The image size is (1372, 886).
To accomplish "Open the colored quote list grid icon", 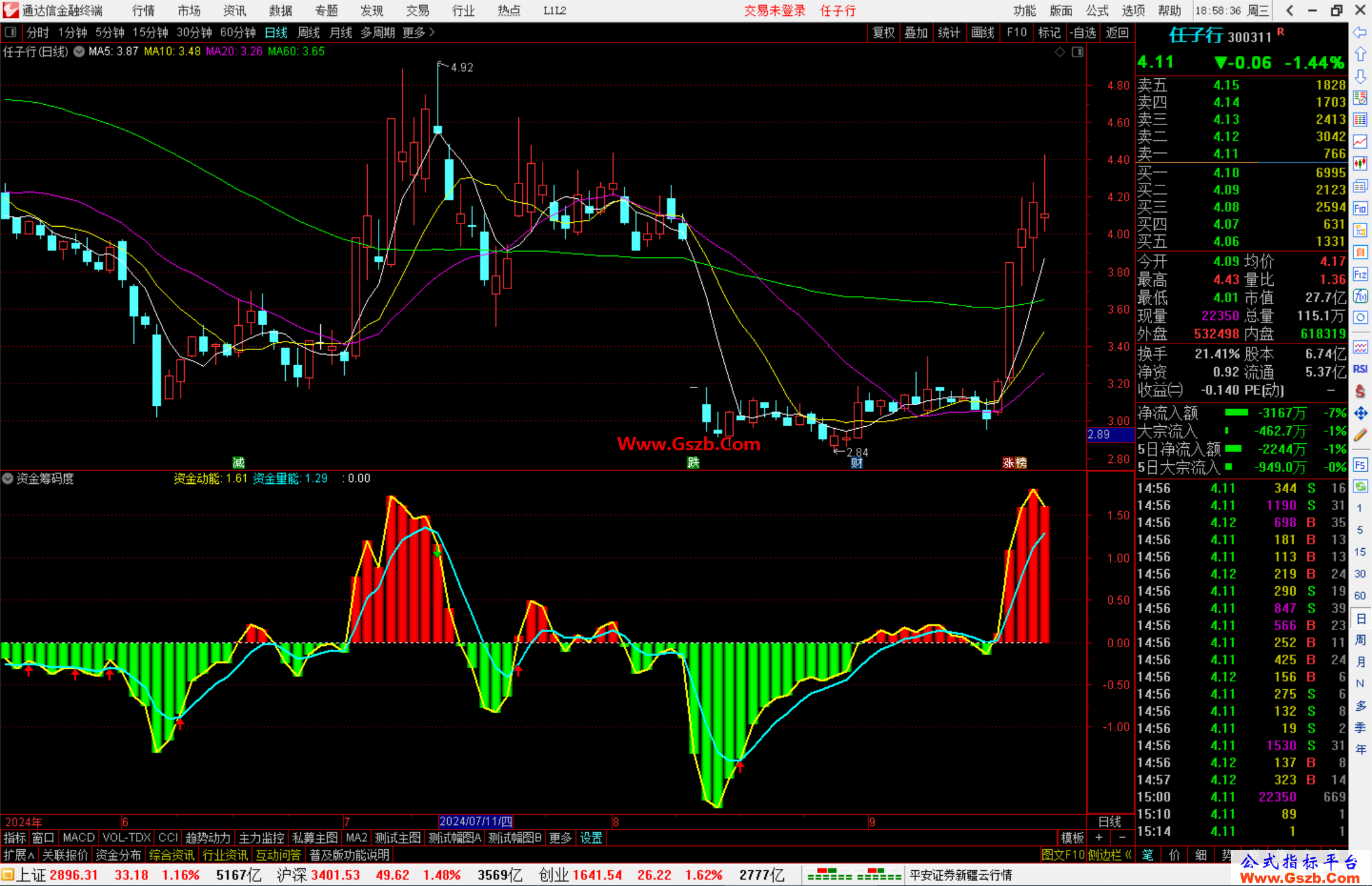I will pos(1360,120).
